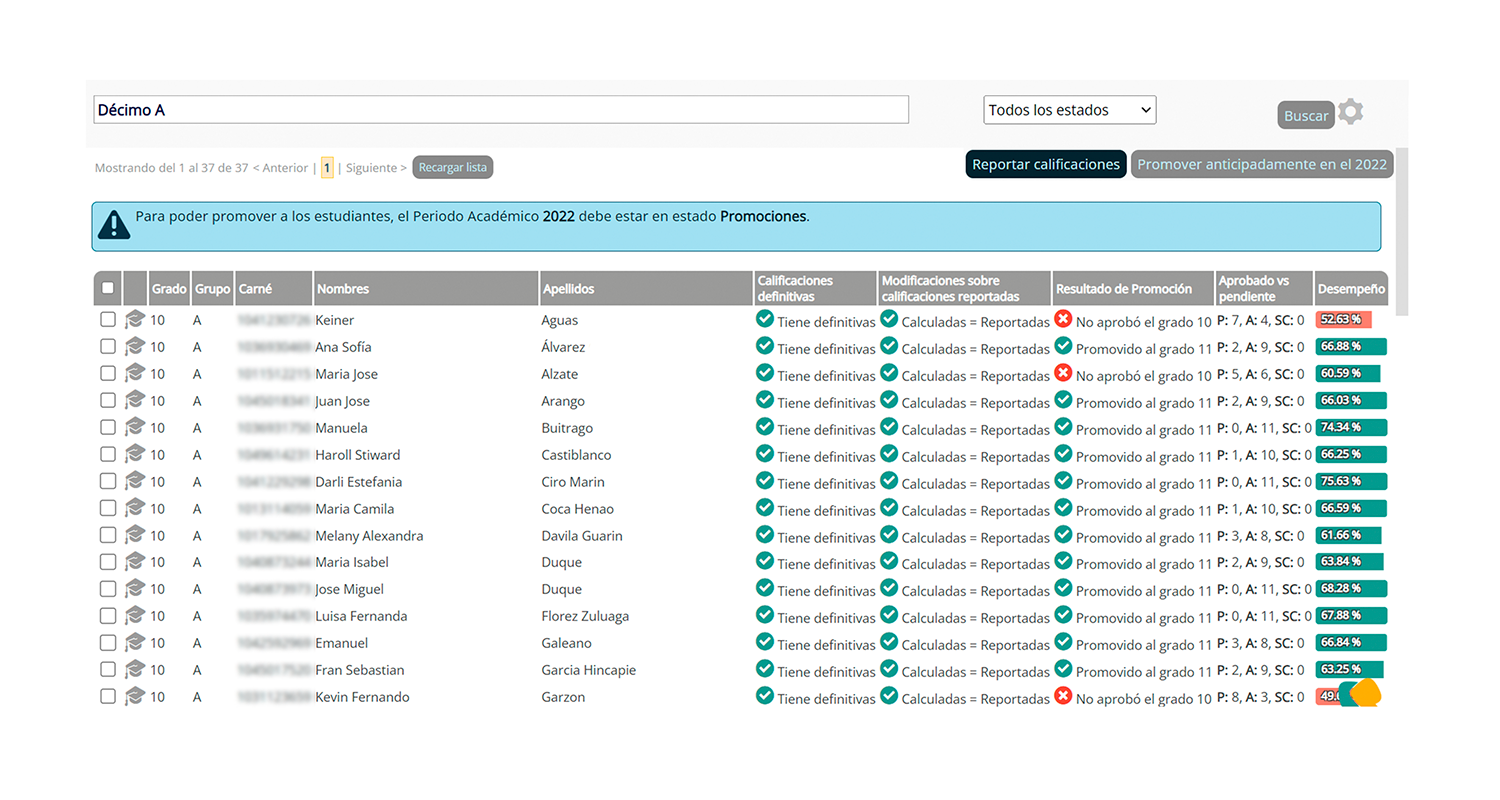Click red X promotion icon for Keiner Aguas

tap(1063, 319)
